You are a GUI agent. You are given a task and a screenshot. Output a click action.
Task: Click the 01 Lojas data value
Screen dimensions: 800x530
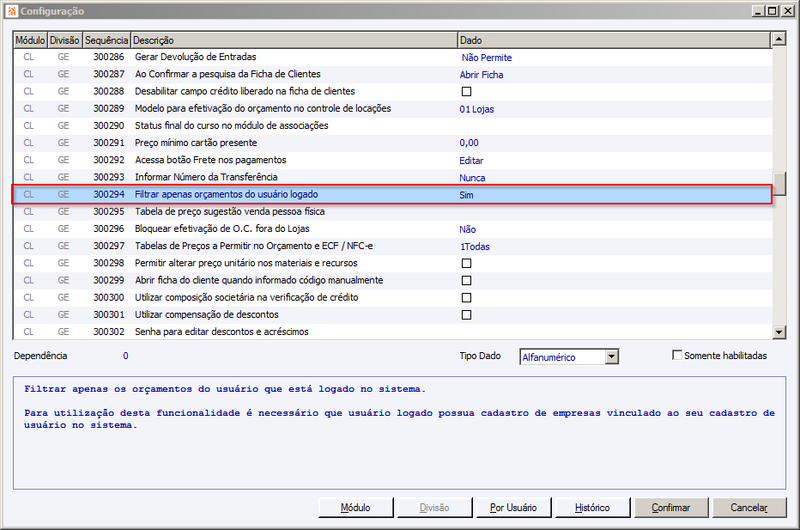click(x=477, y=109)
